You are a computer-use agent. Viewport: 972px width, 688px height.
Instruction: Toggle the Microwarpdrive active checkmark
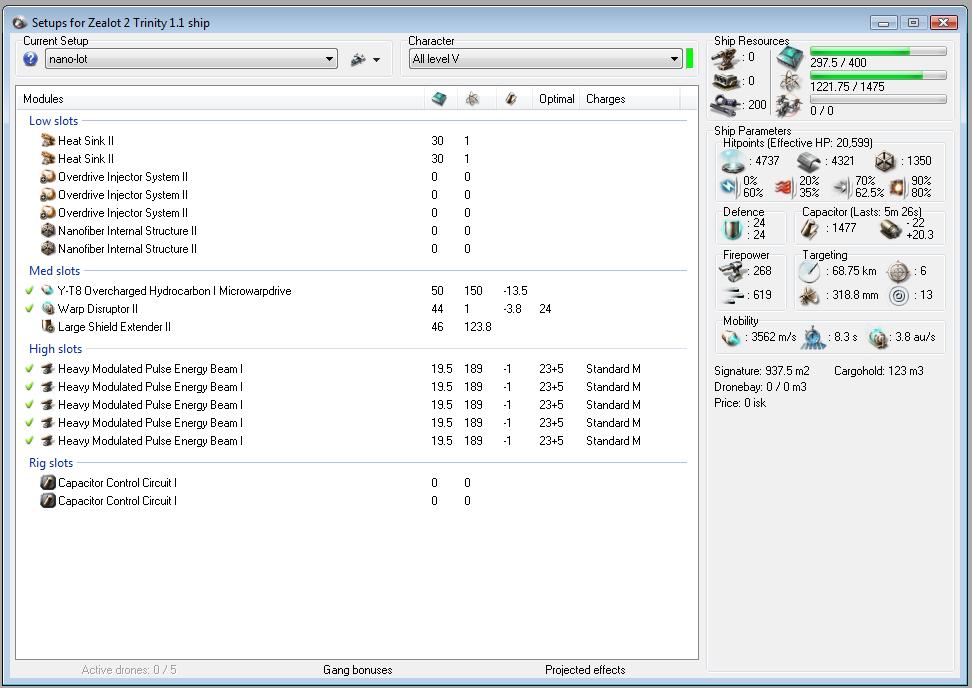[x=29, y=291]
